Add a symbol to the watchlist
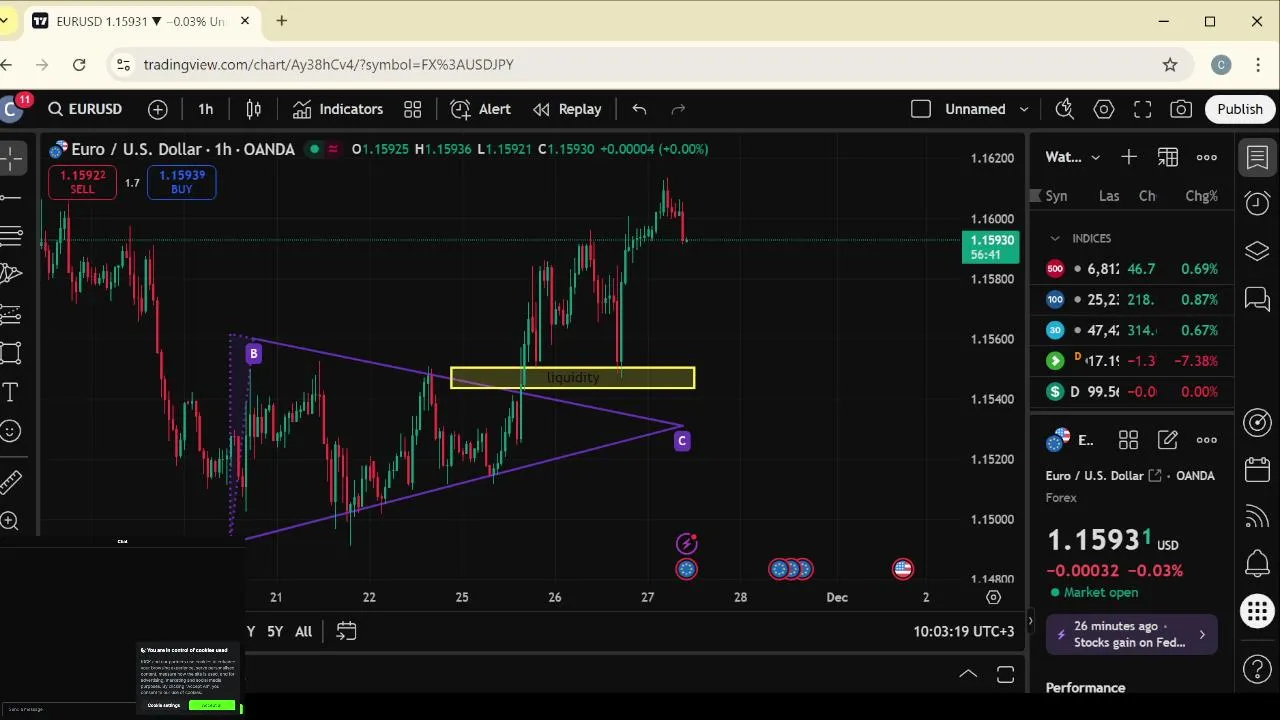 point(1129,157)
